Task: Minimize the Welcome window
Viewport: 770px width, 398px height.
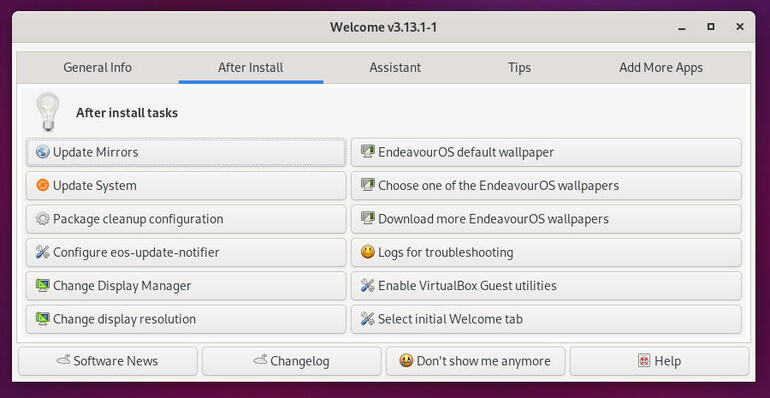Action: pyautogui.click(x=682, y=28)
